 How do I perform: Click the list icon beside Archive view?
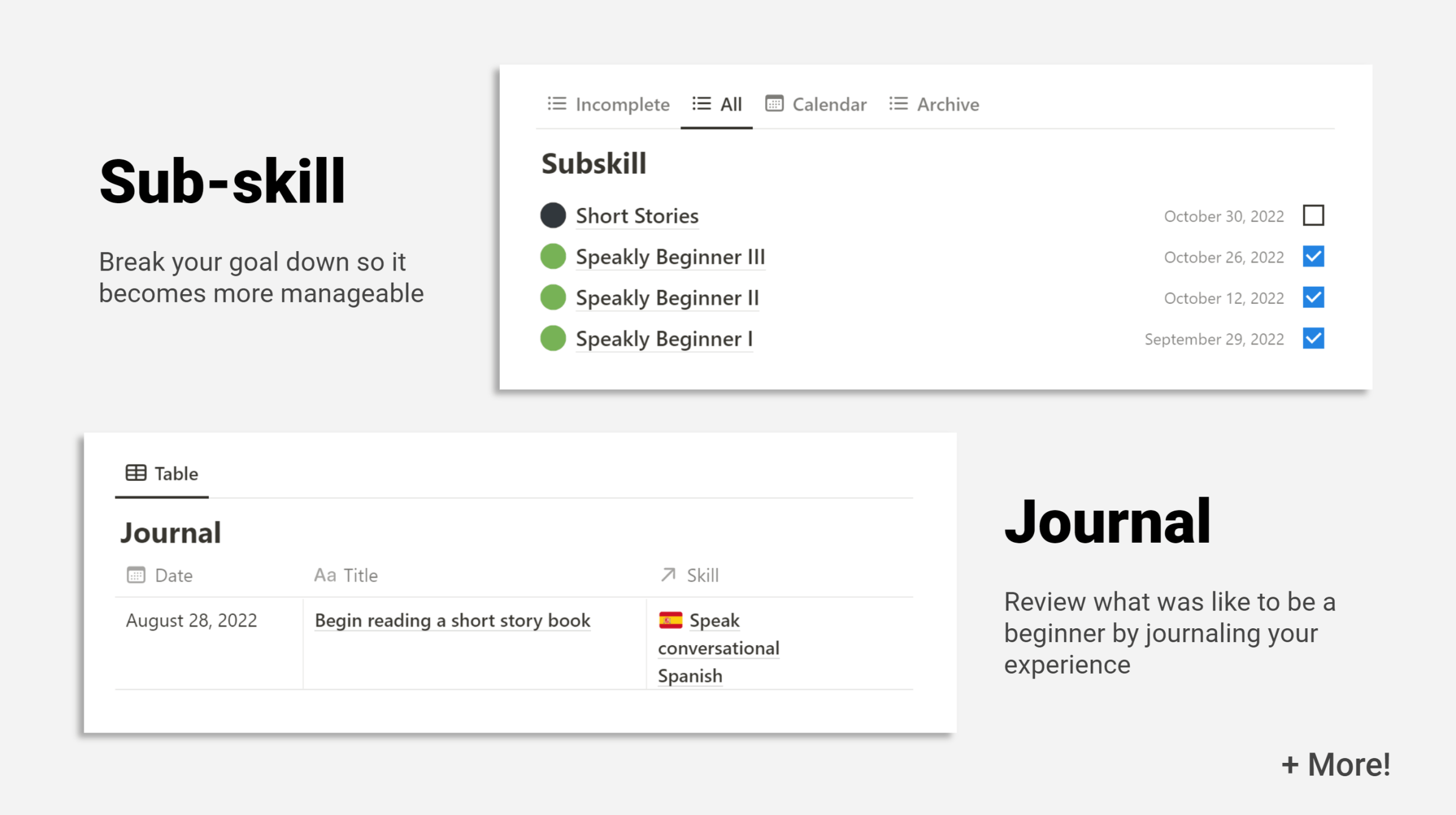[x=897, y=104]
